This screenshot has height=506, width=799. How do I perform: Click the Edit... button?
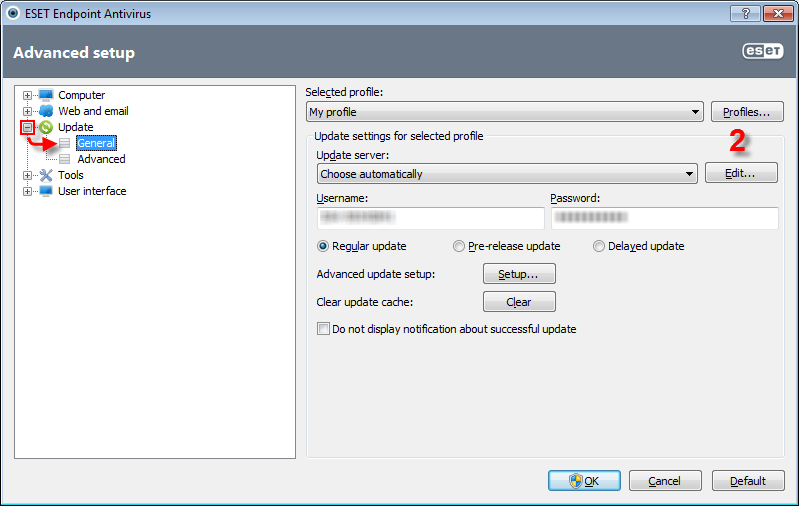pos(741,173)
